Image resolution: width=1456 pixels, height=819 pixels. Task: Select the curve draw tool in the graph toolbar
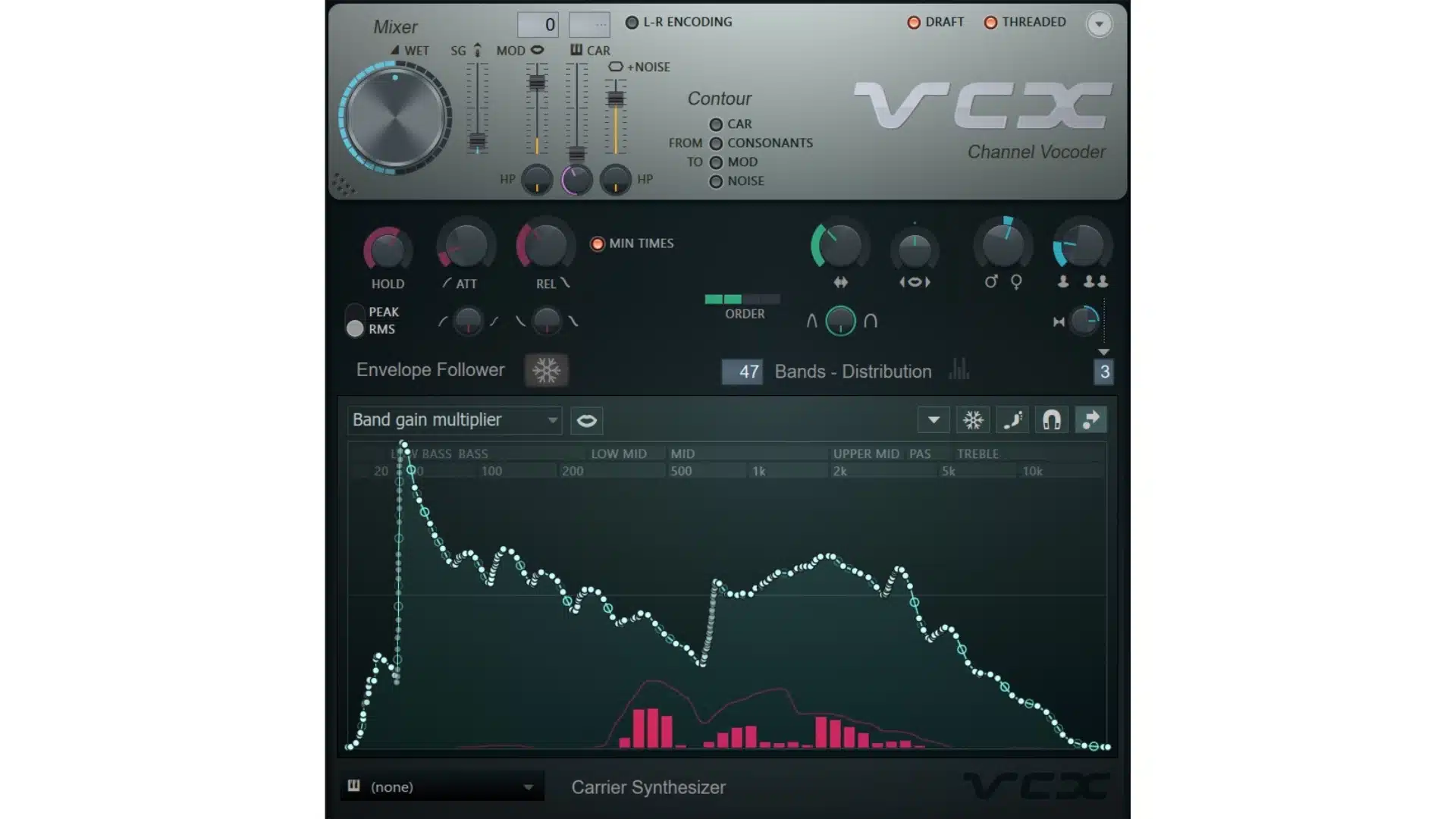tap(1012, 420)
